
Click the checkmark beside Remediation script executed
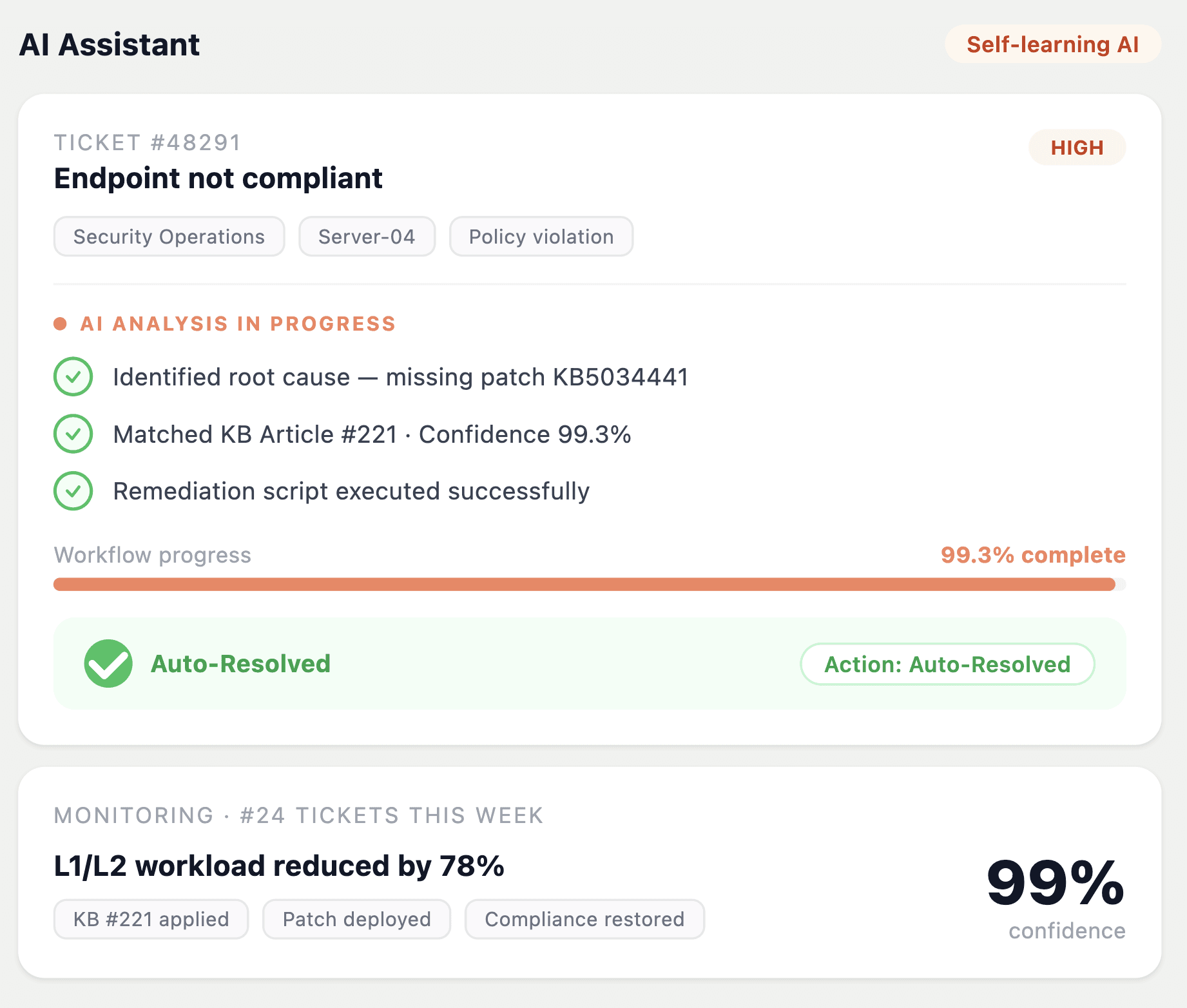point(73,491)
